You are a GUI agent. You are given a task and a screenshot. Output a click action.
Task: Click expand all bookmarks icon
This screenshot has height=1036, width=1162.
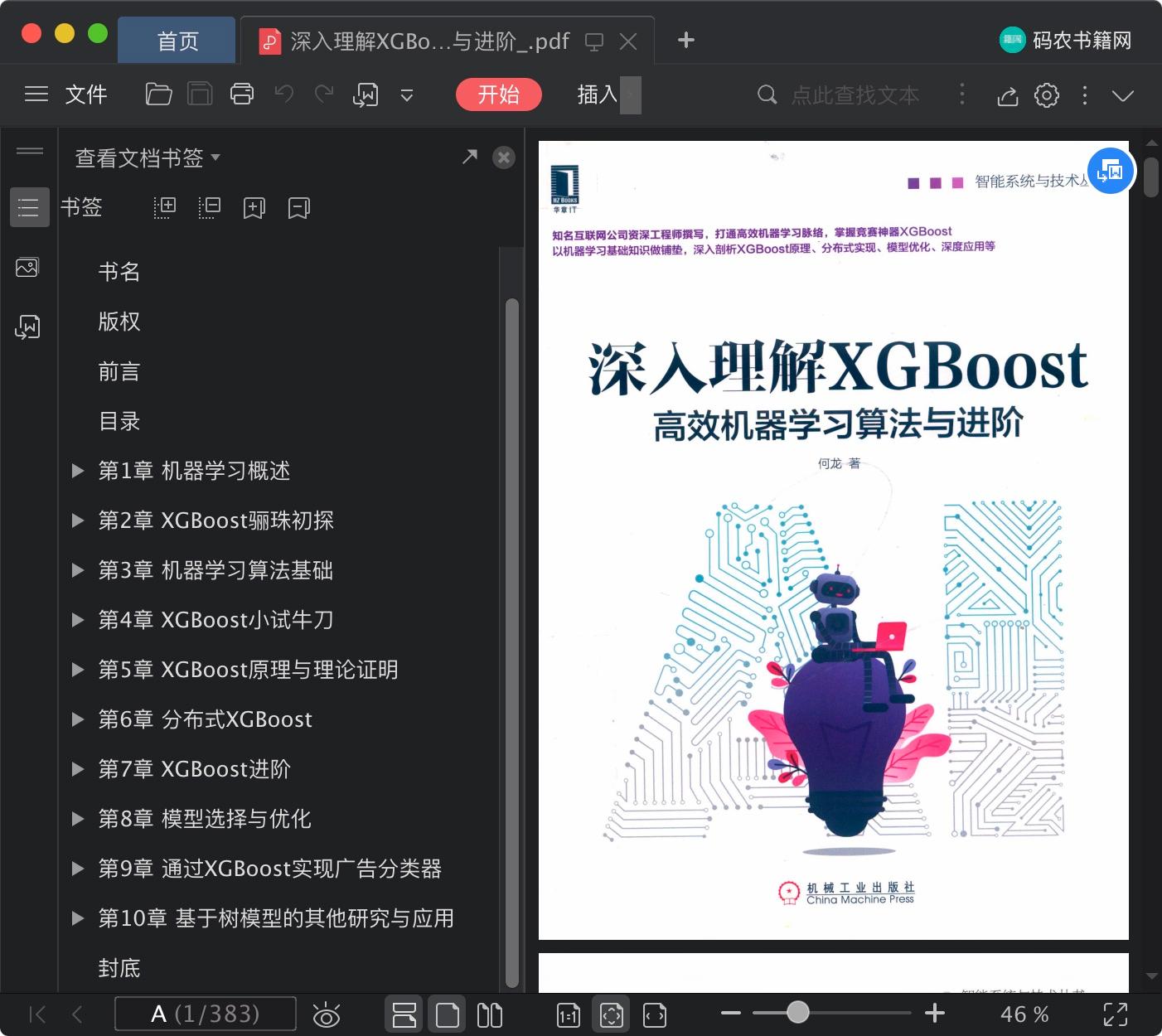(165, 207)
